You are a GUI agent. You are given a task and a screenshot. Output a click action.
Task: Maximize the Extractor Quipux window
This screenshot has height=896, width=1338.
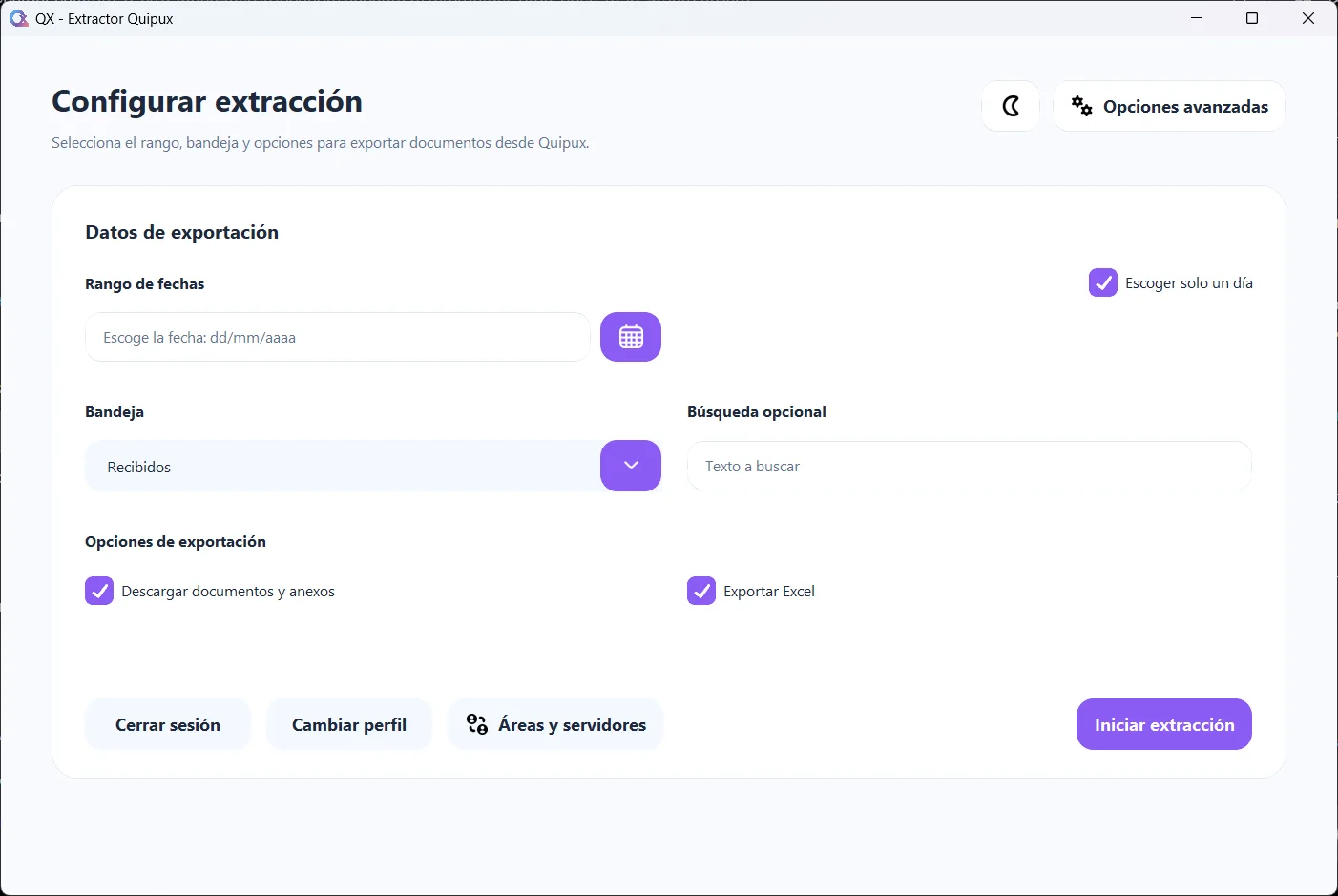point(1252,18)
